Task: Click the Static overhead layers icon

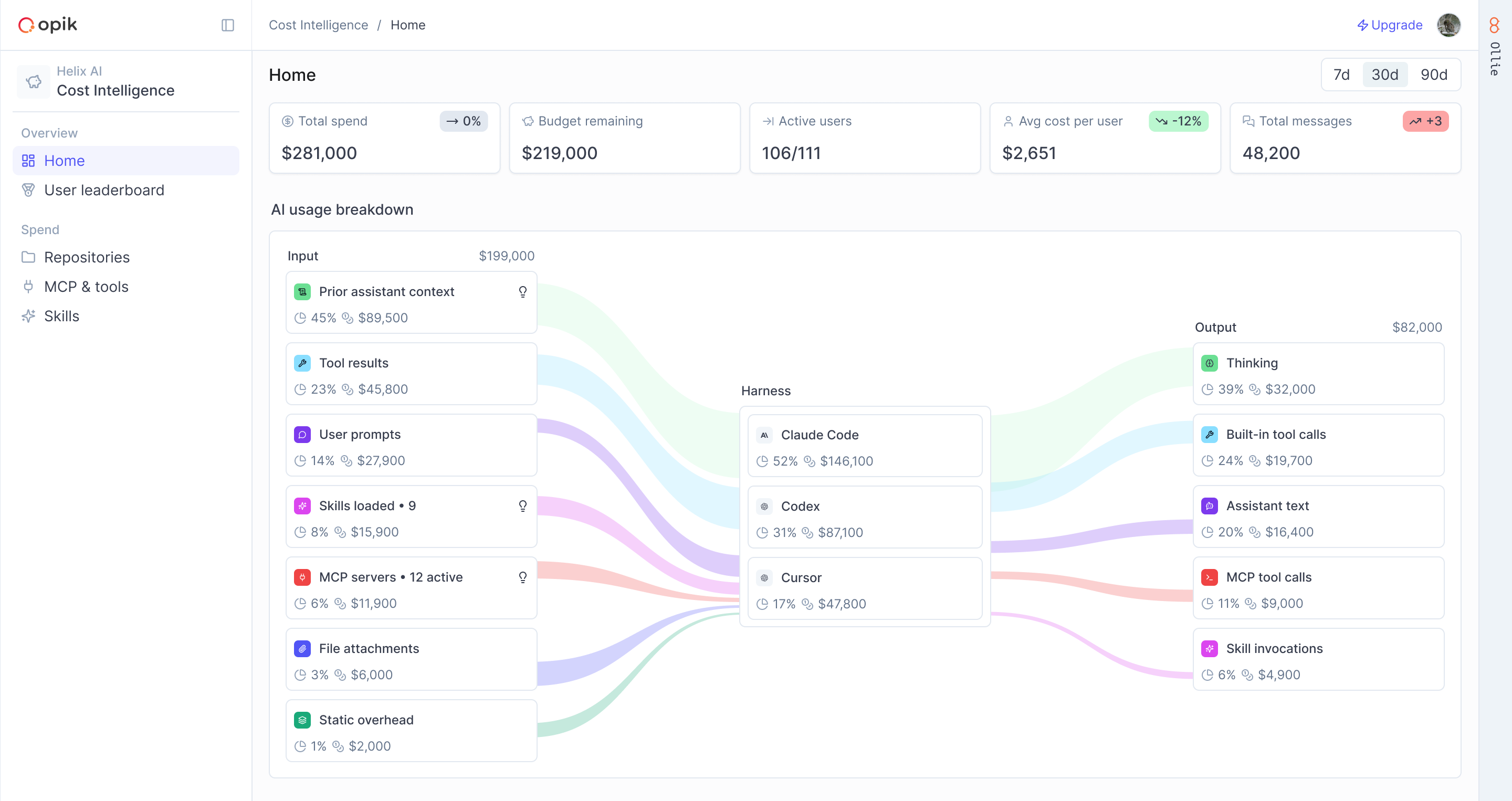Action: (302, 720)
